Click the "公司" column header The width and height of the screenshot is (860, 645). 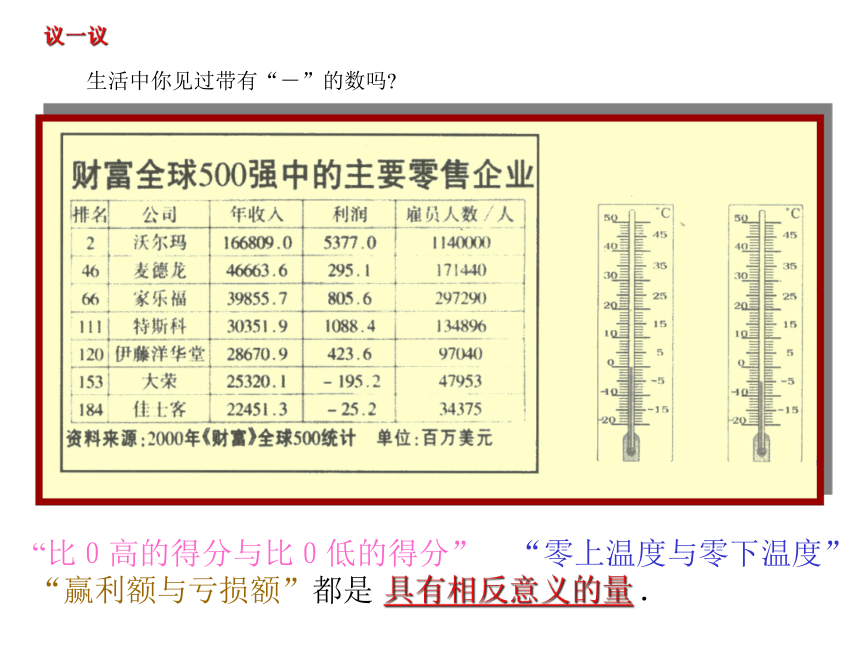(160, 214)
